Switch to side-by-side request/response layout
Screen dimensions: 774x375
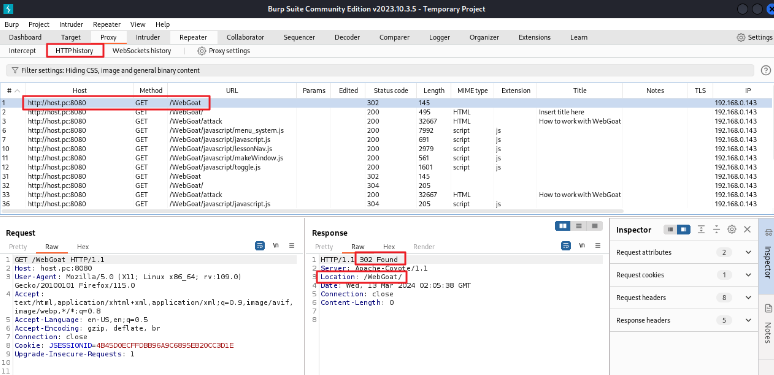(x=562, y=226)
